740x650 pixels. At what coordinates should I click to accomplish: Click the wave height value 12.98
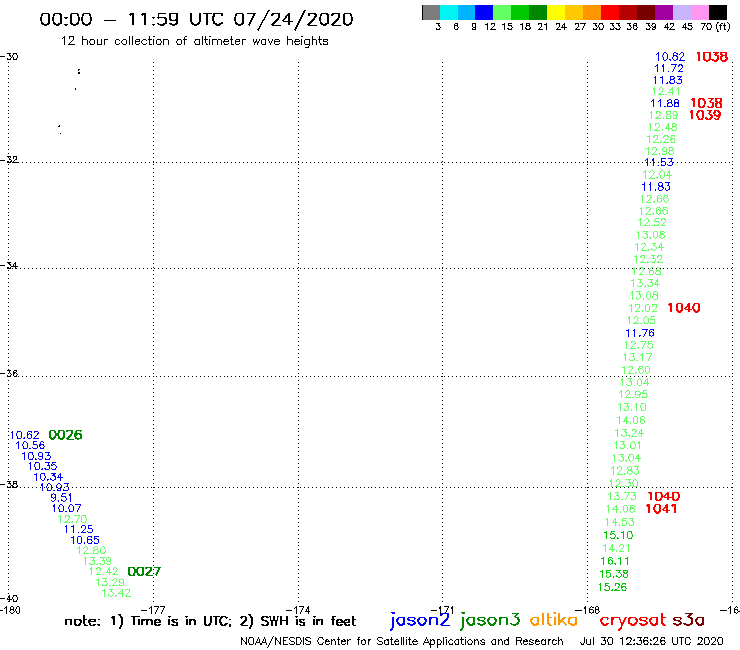tap(660, 152)
